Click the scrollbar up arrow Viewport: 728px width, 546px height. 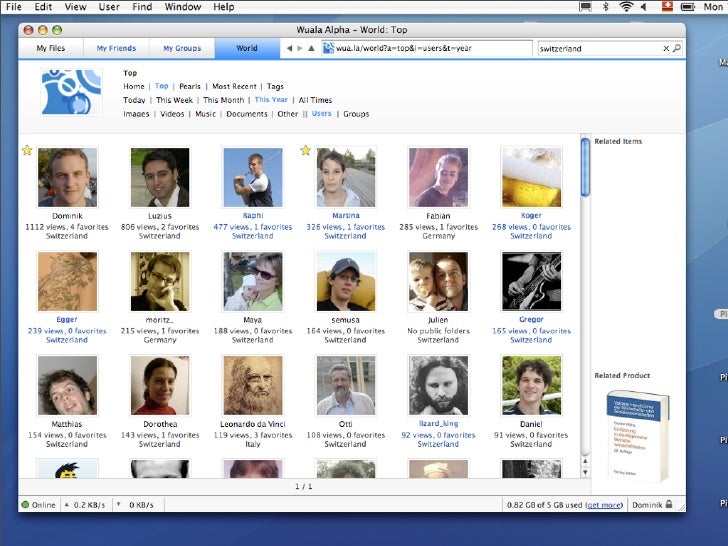[585, 461]
